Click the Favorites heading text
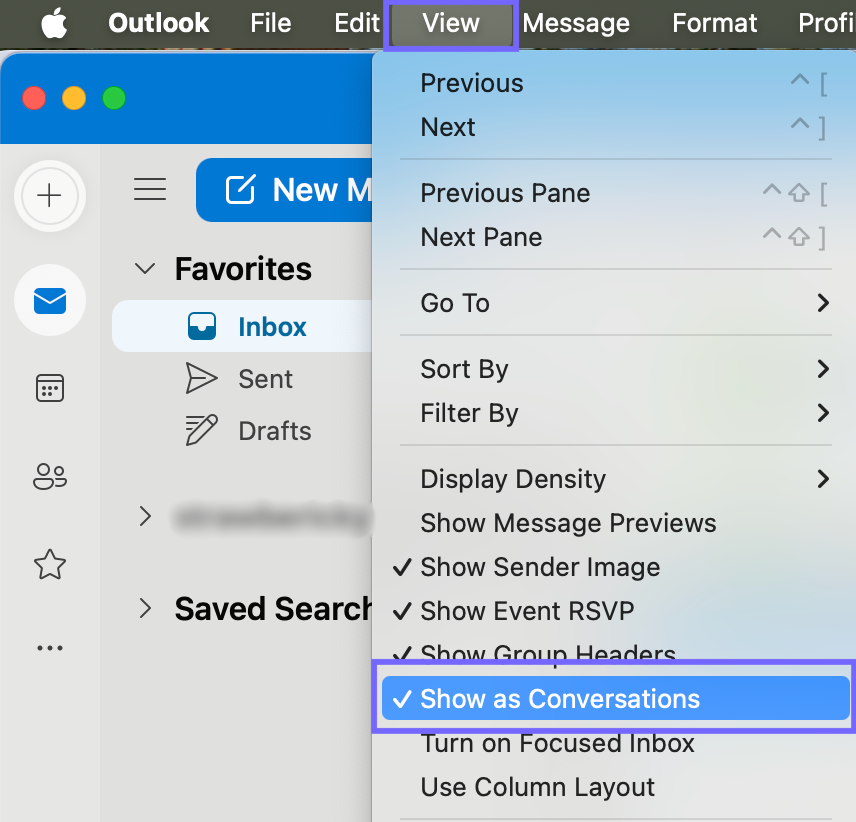Screen dimensions: 856x822 243,269
